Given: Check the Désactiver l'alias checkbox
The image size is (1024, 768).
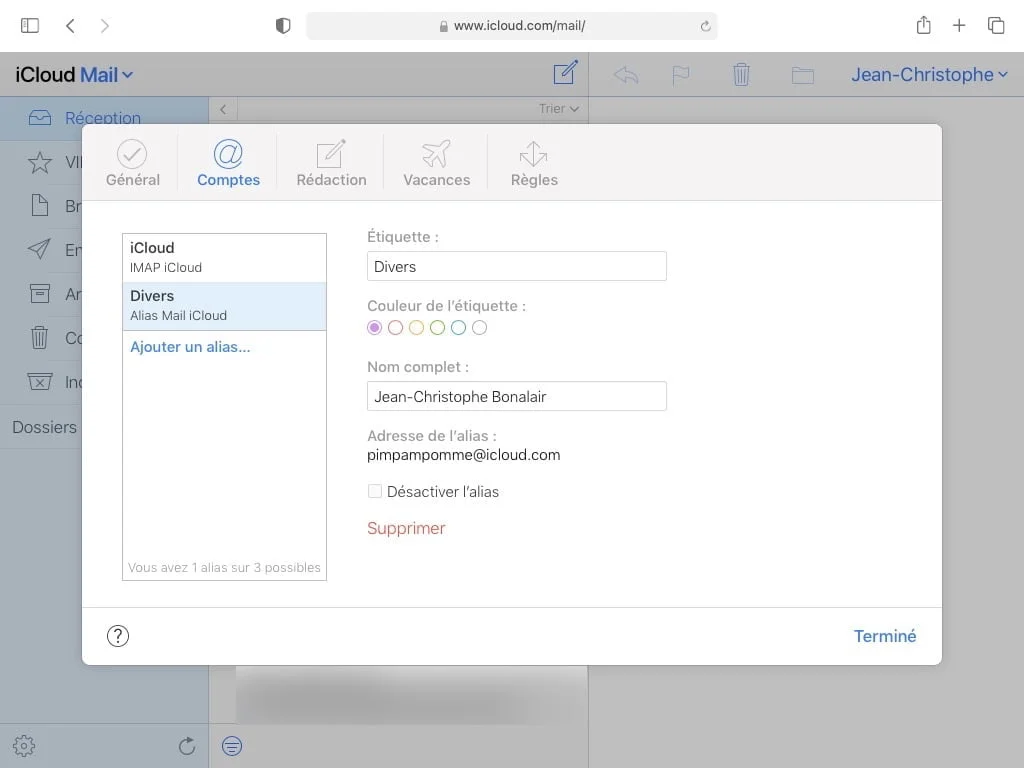Looking at the screenshot, I should click(x=375, y=491).
